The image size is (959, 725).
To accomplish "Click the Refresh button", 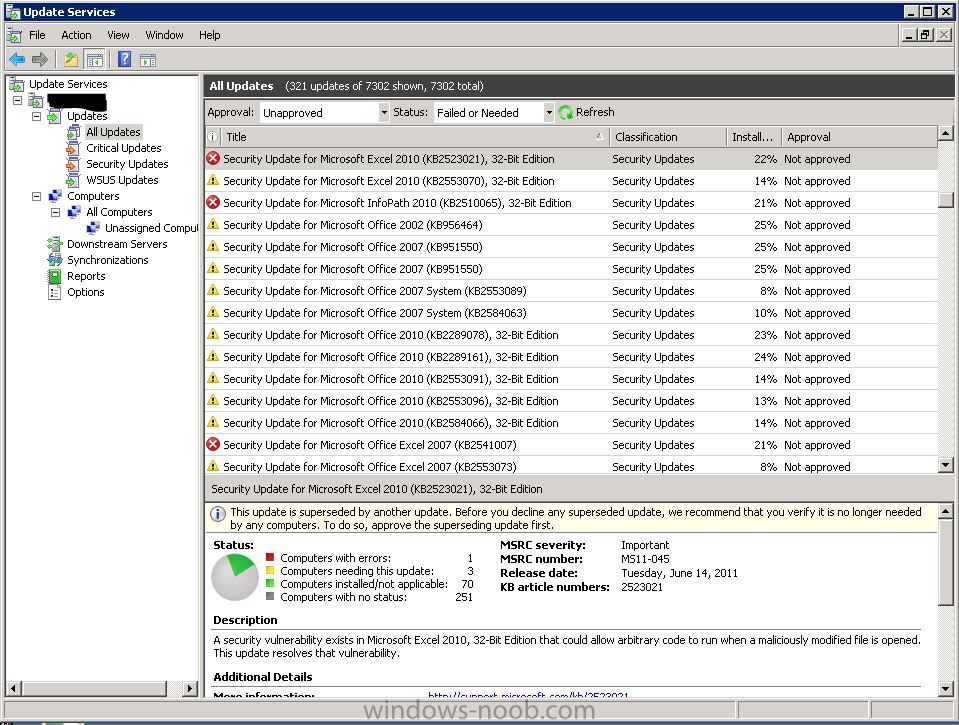I will click(x=587, y=112).
